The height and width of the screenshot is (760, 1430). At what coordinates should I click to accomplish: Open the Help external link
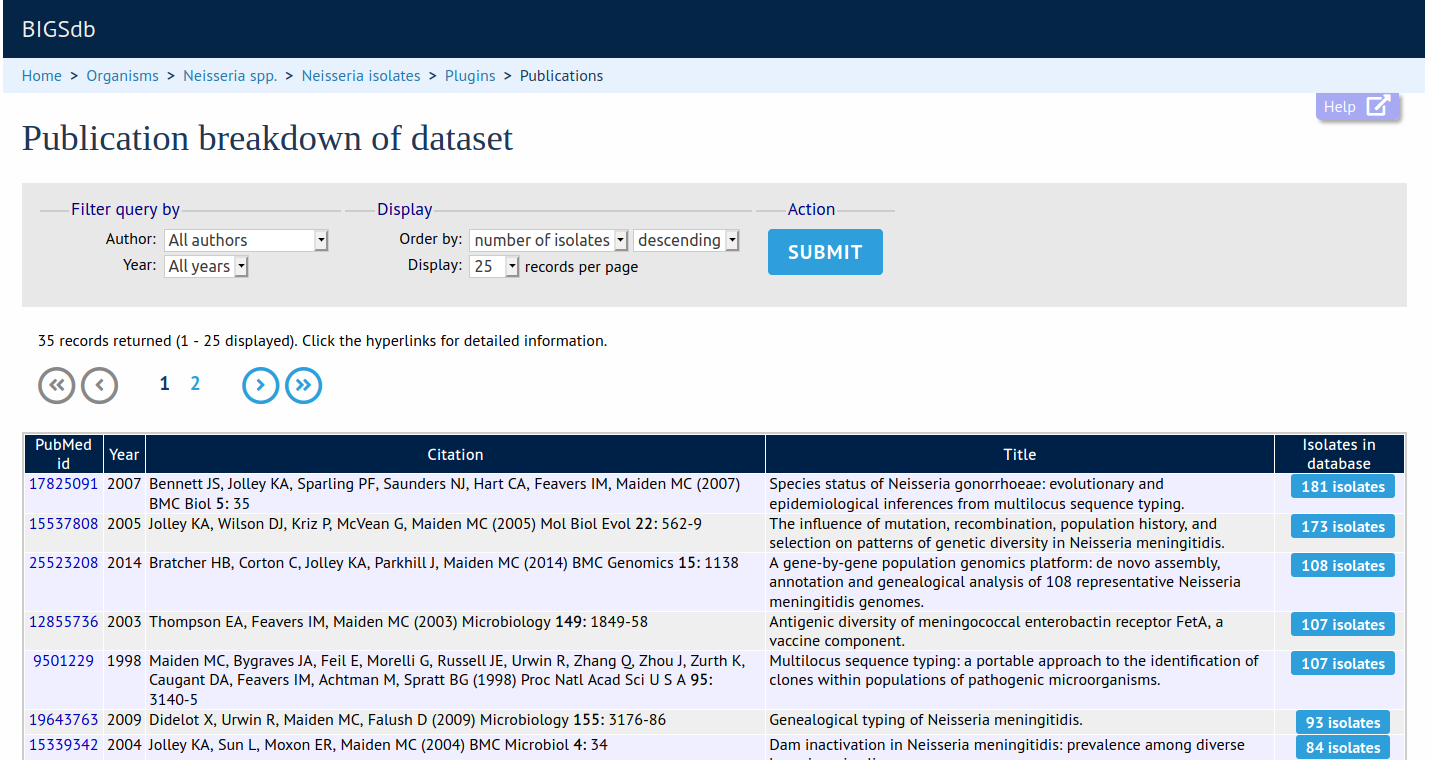(1357, 107)
